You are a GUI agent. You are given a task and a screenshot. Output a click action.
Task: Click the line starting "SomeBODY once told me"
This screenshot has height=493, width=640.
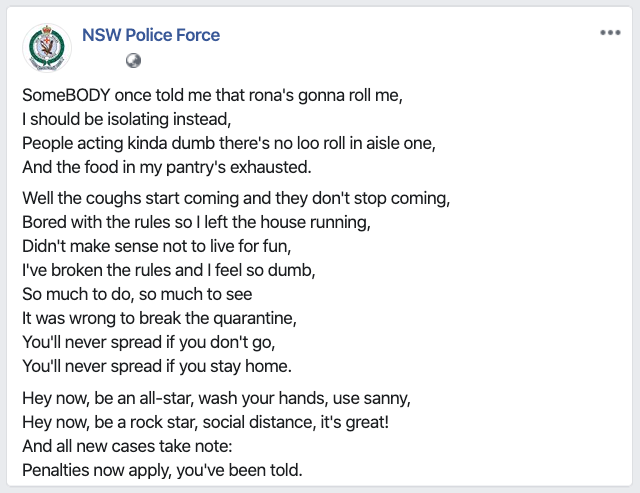[x=212, y=95]
